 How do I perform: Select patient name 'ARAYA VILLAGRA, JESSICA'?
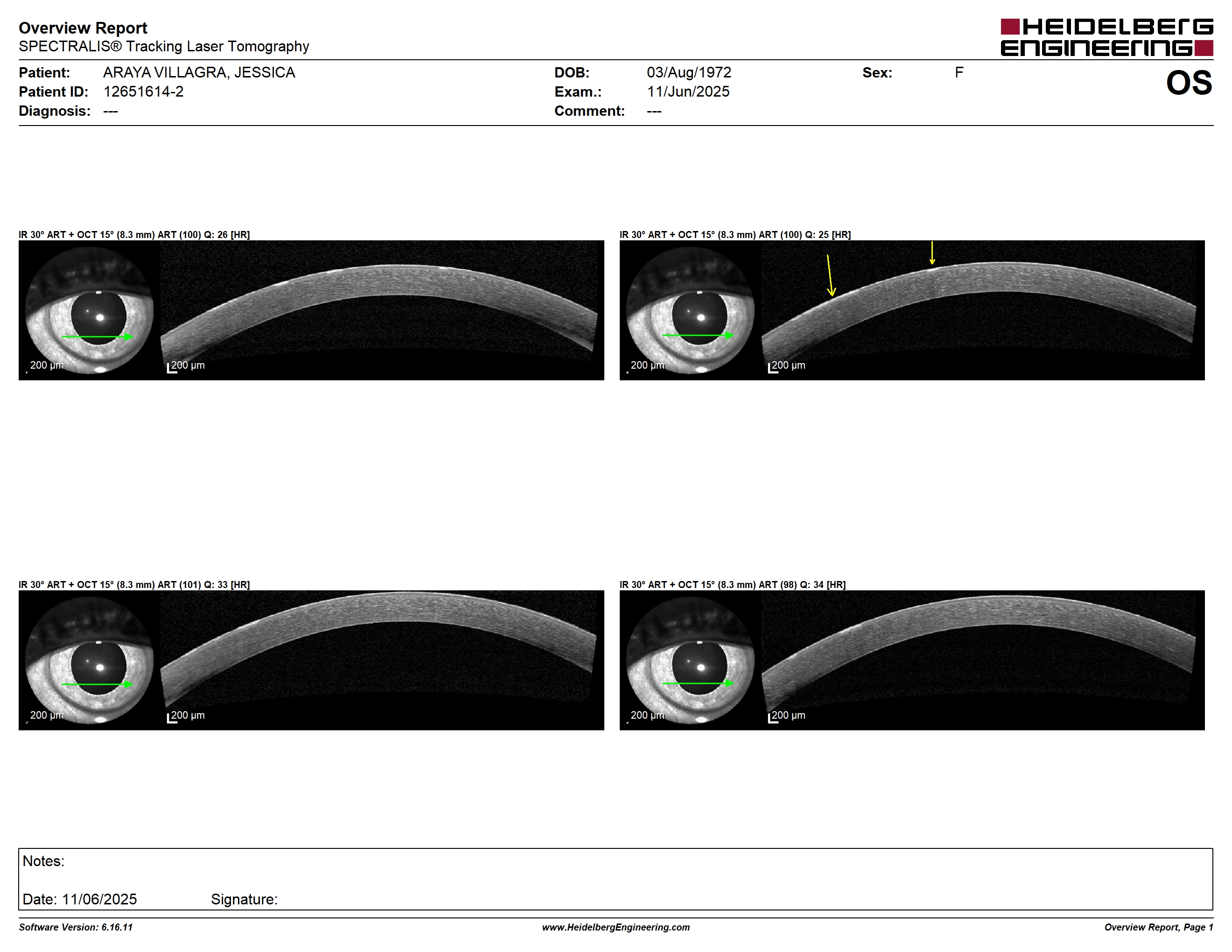coord(199,73)
